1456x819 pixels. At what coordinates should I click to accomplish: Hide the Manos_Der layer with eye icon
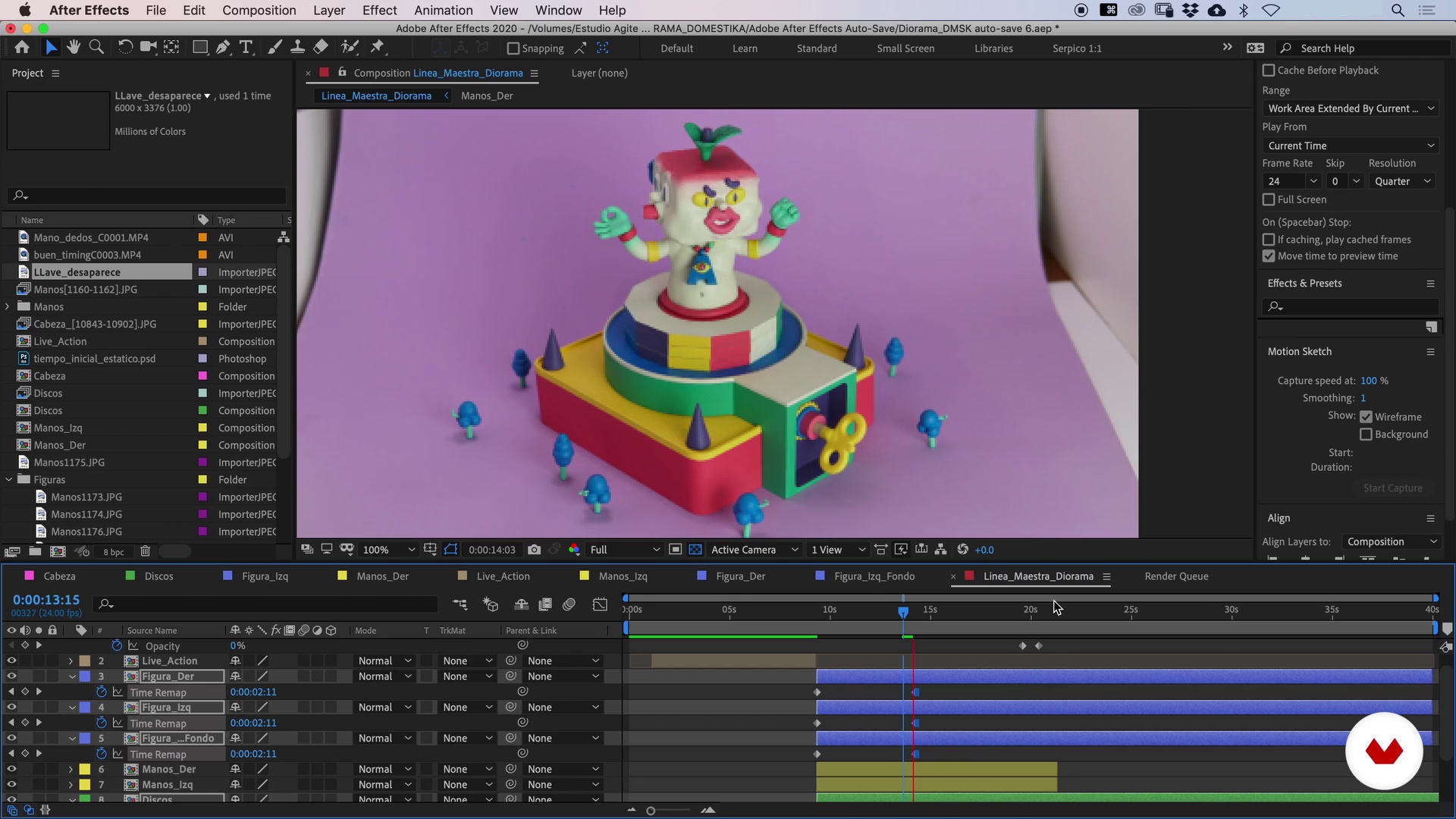pos(11,769)
